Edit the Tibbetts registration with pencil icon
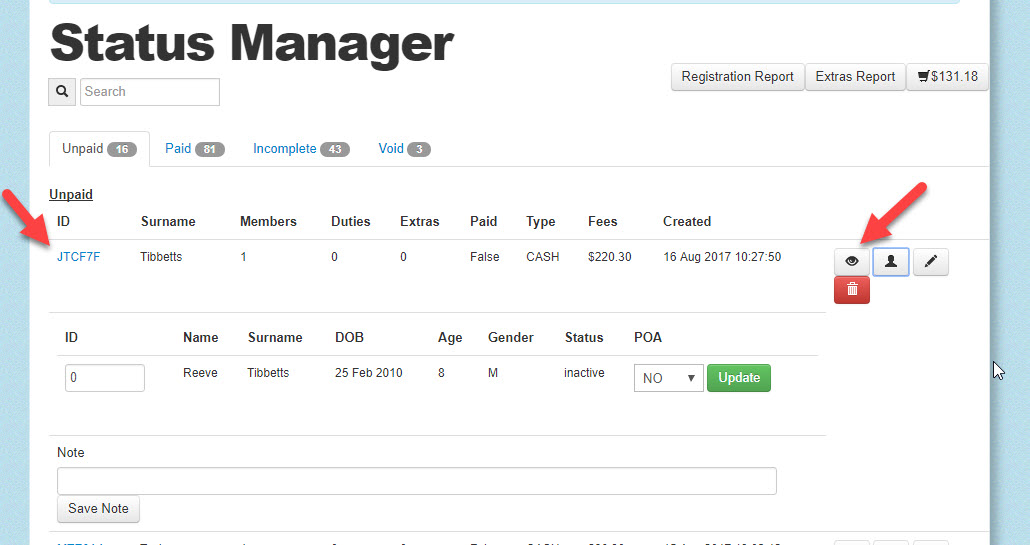1030x545 pixels. click(931, 261)
